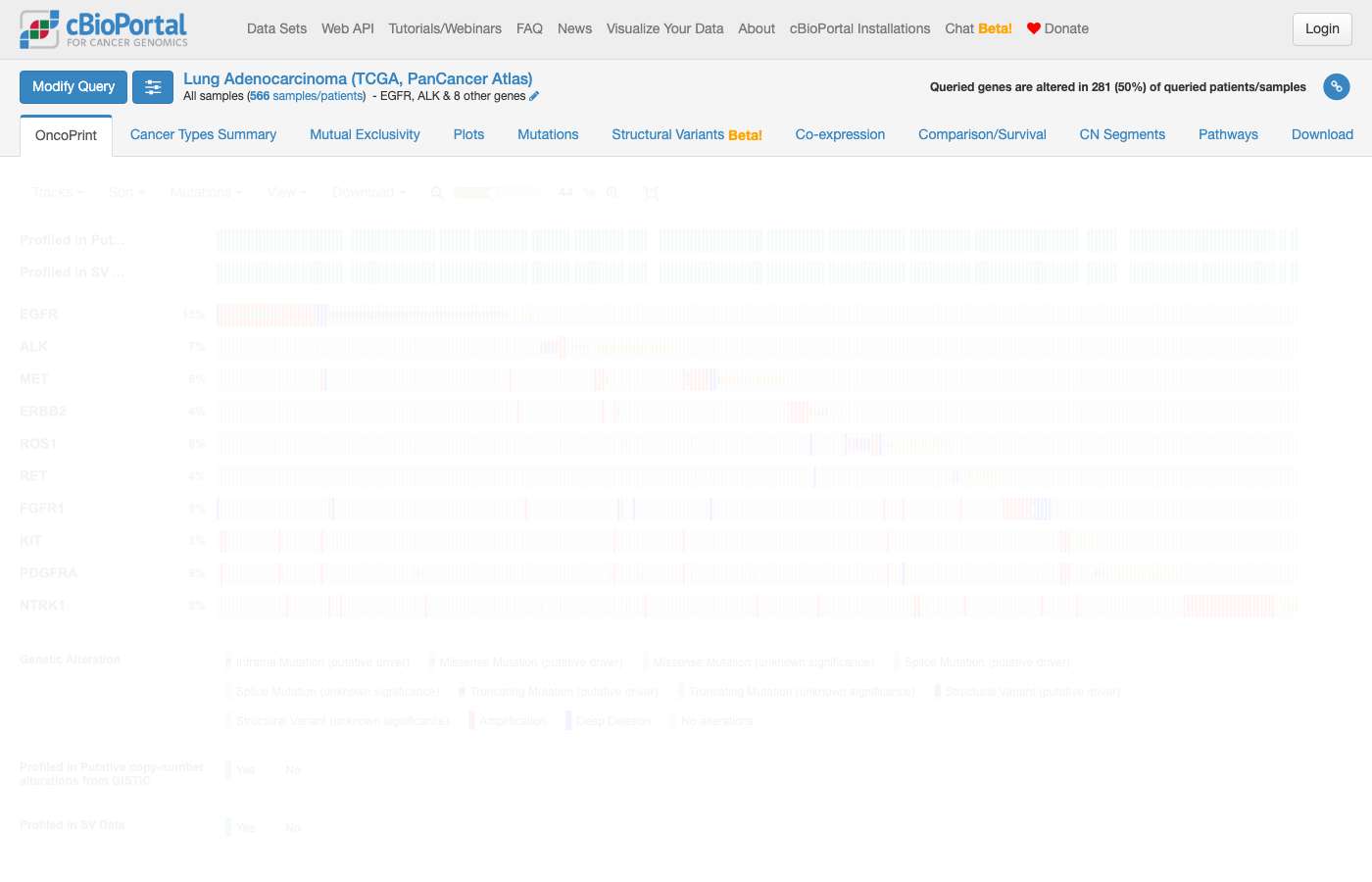This screenshot has height=882, width=1372.
Task: Open the OncoPrint toolbar Mutations dropdown
Action: 206,192
